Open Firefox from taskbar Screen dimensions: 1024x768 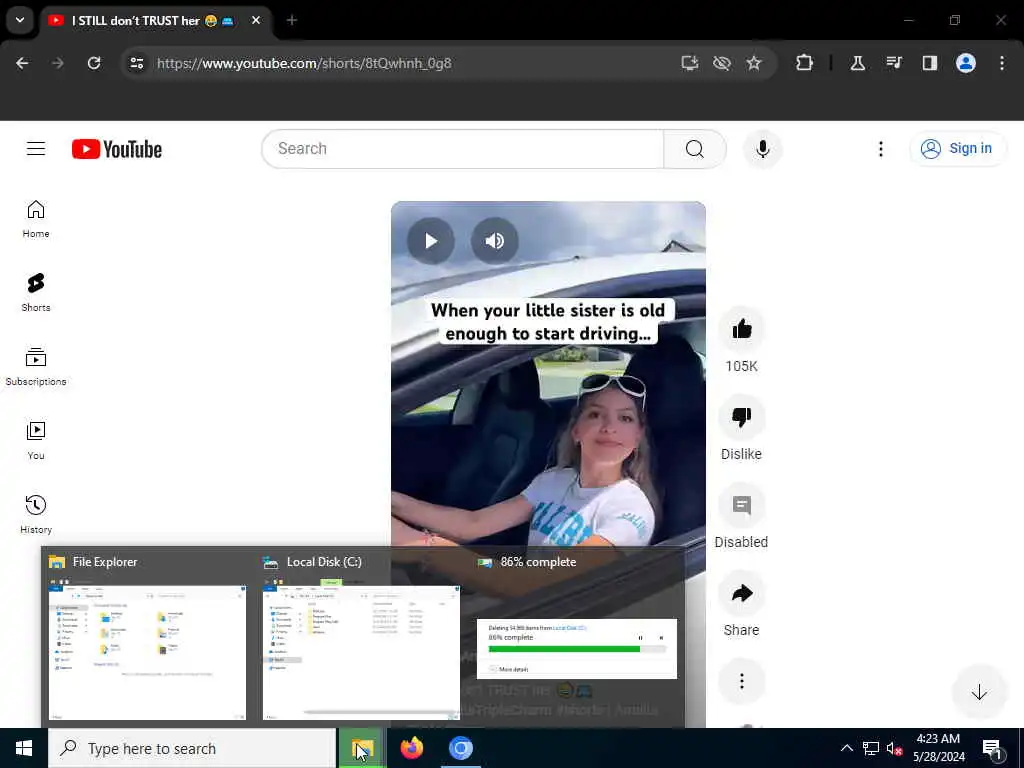pyautogui.click(x=411, y=748)
